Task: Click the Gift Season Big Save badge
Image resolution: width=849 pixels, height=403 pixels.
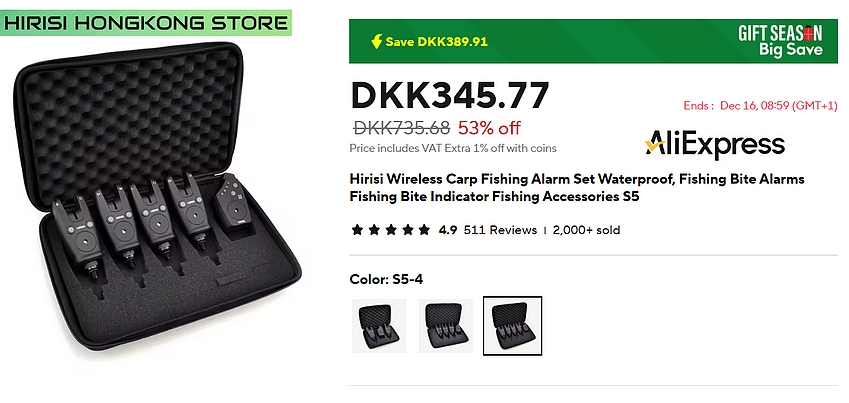Action: click(780, 41)
